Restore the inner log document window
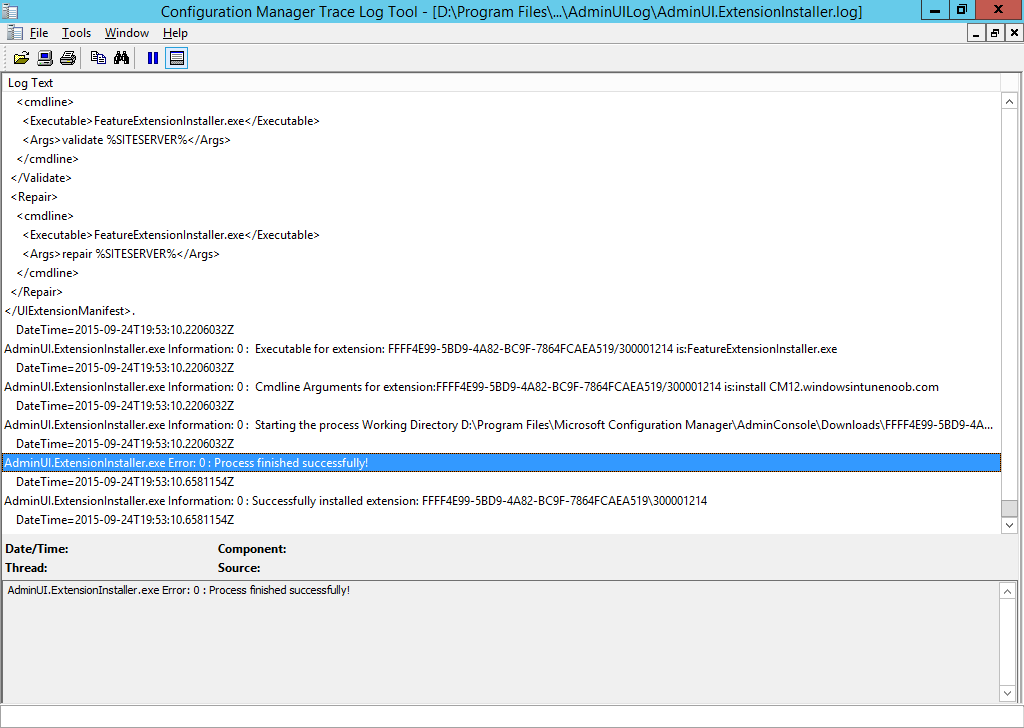 (995, 33)
